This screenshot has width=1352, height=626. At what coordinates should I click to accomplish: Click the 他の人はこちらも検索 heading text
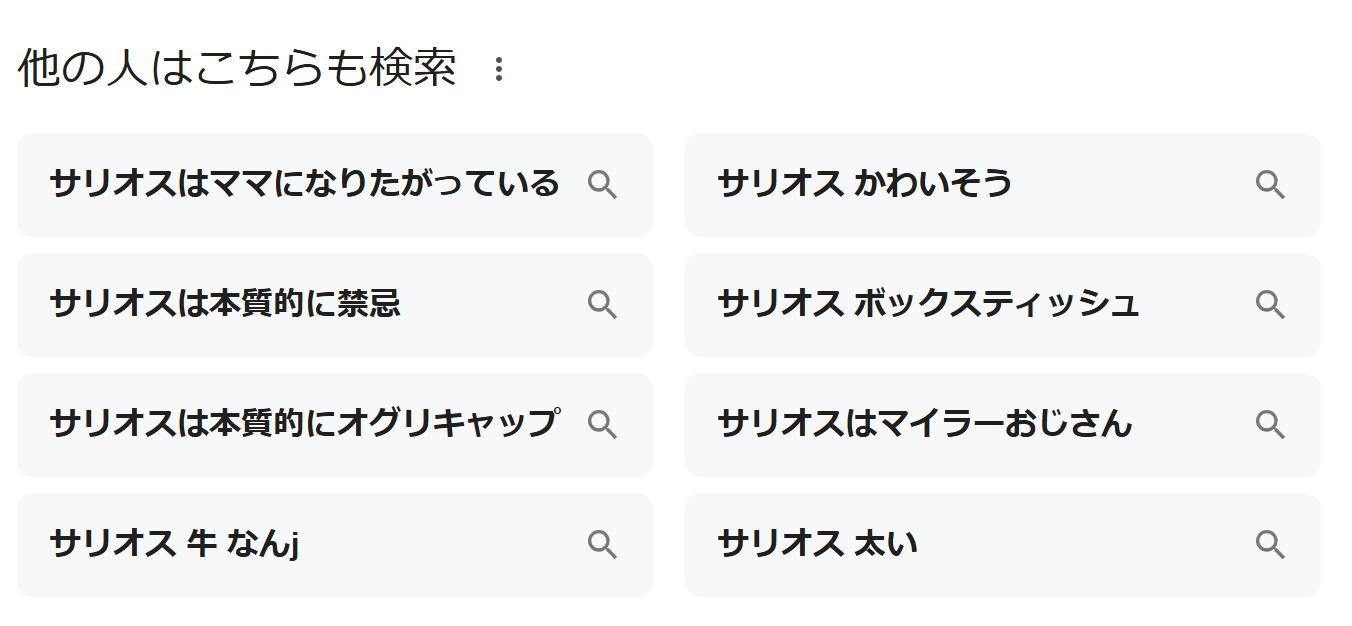[x=237, y=69]
